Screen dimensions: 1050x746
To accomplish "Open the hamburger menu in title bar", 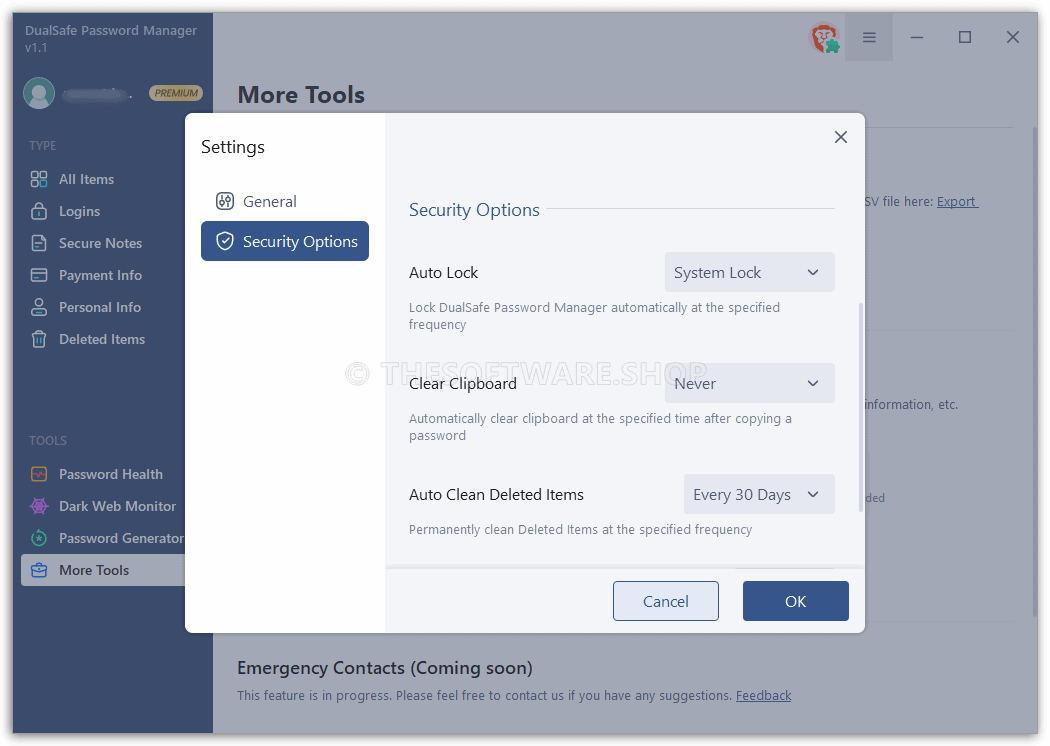I will [x=869, y=38].
